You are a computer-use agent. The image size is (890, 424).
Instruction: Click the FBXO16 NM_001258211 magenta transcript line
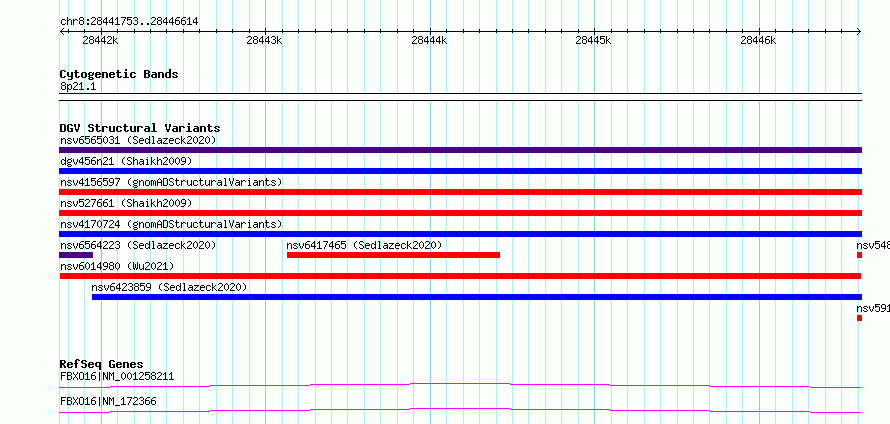click(460, 385)
